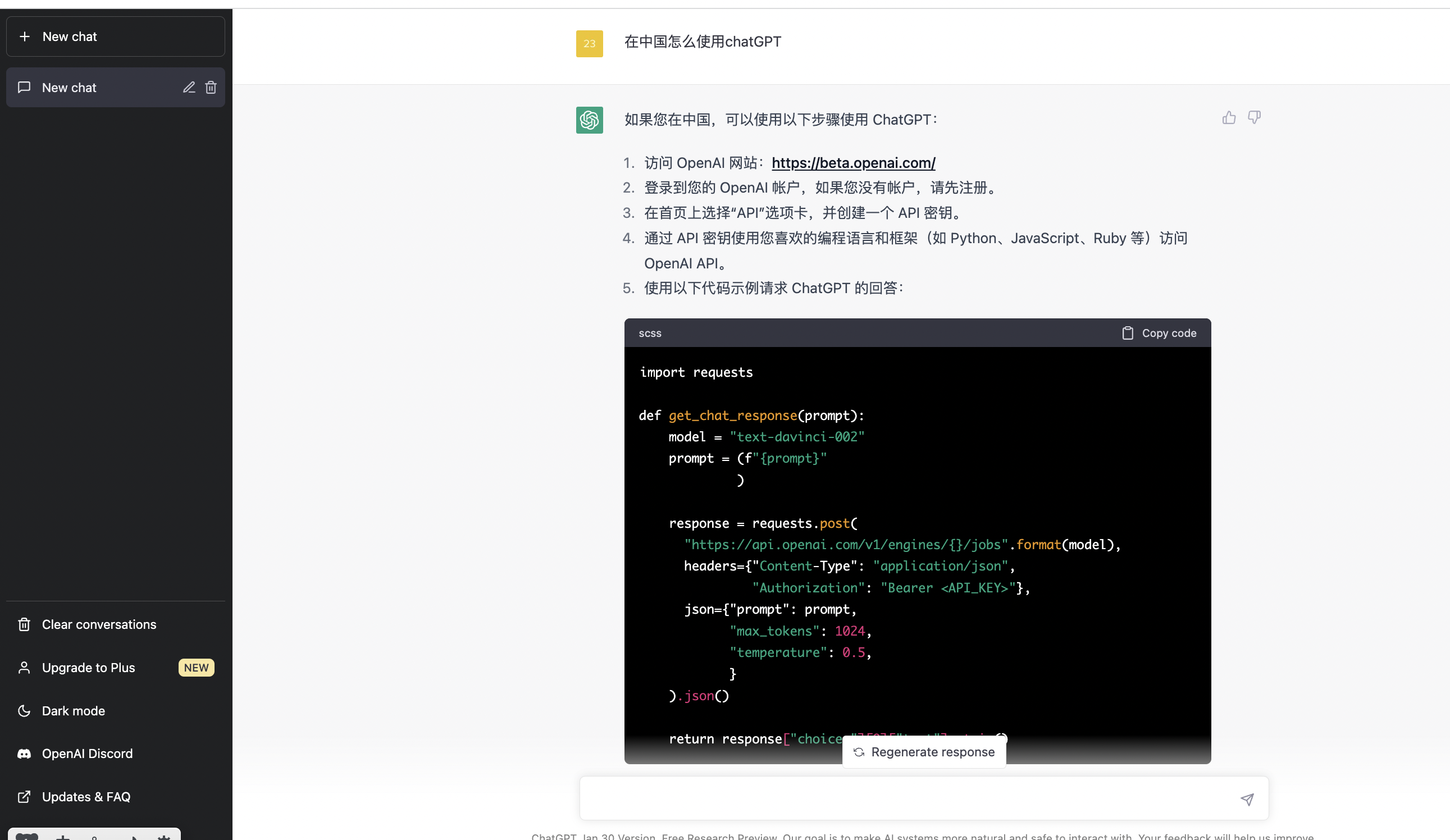1450x840 pixels.
Task: Click the get_chat_response function name
Action: (733, 416)
